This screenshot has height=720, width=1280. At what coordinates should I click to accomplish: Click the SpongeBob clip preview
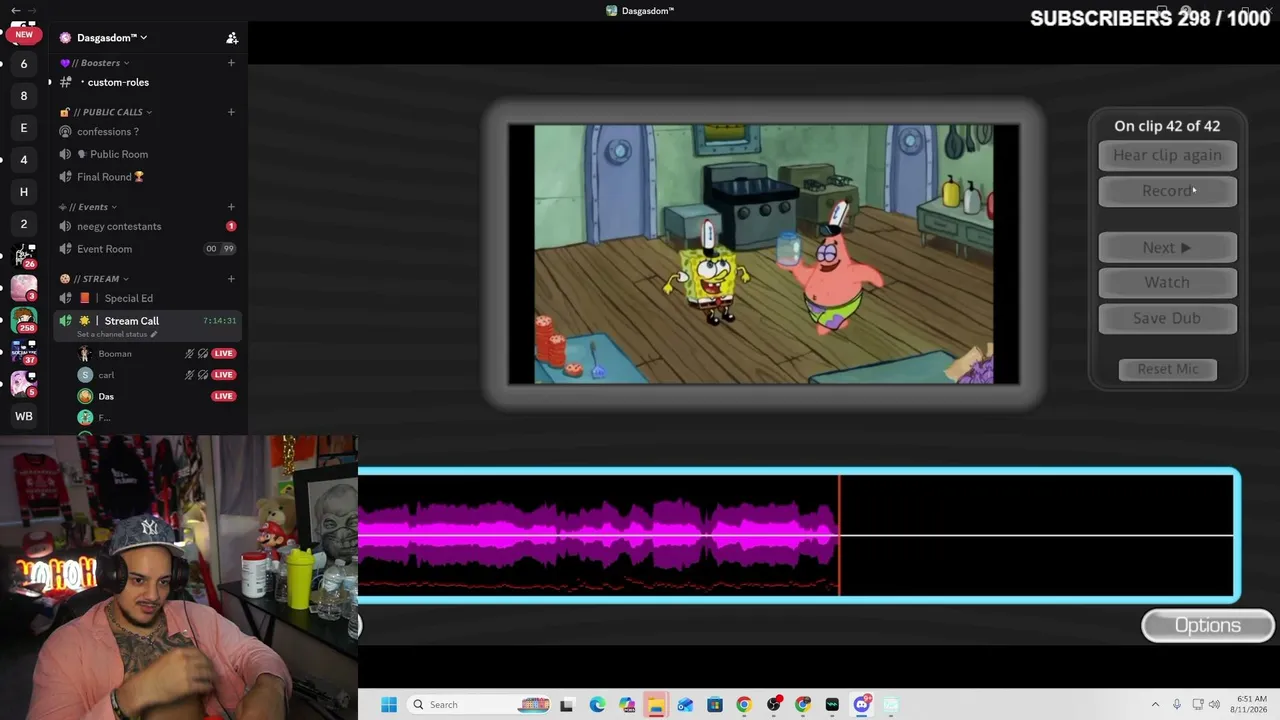[x=764, y=254]
